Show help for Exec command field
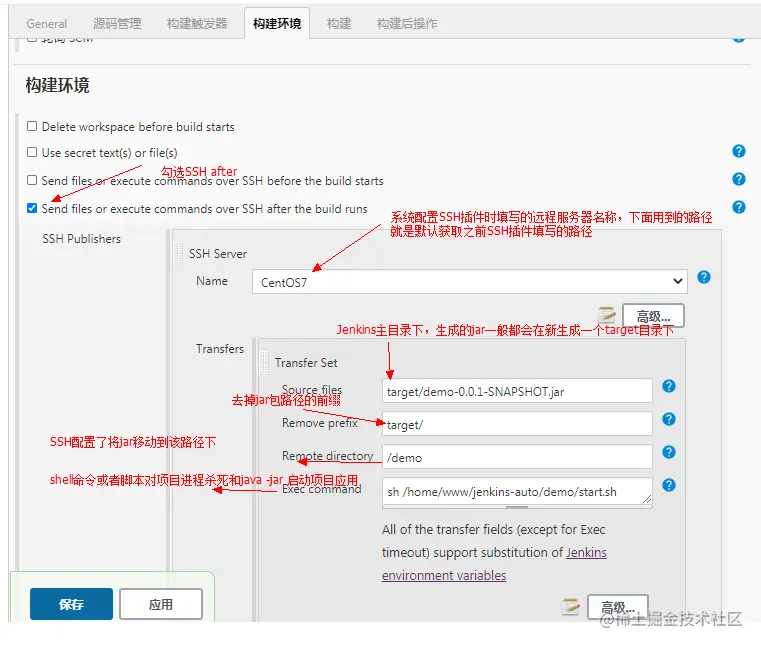761x647 pixels. (669, 485)
